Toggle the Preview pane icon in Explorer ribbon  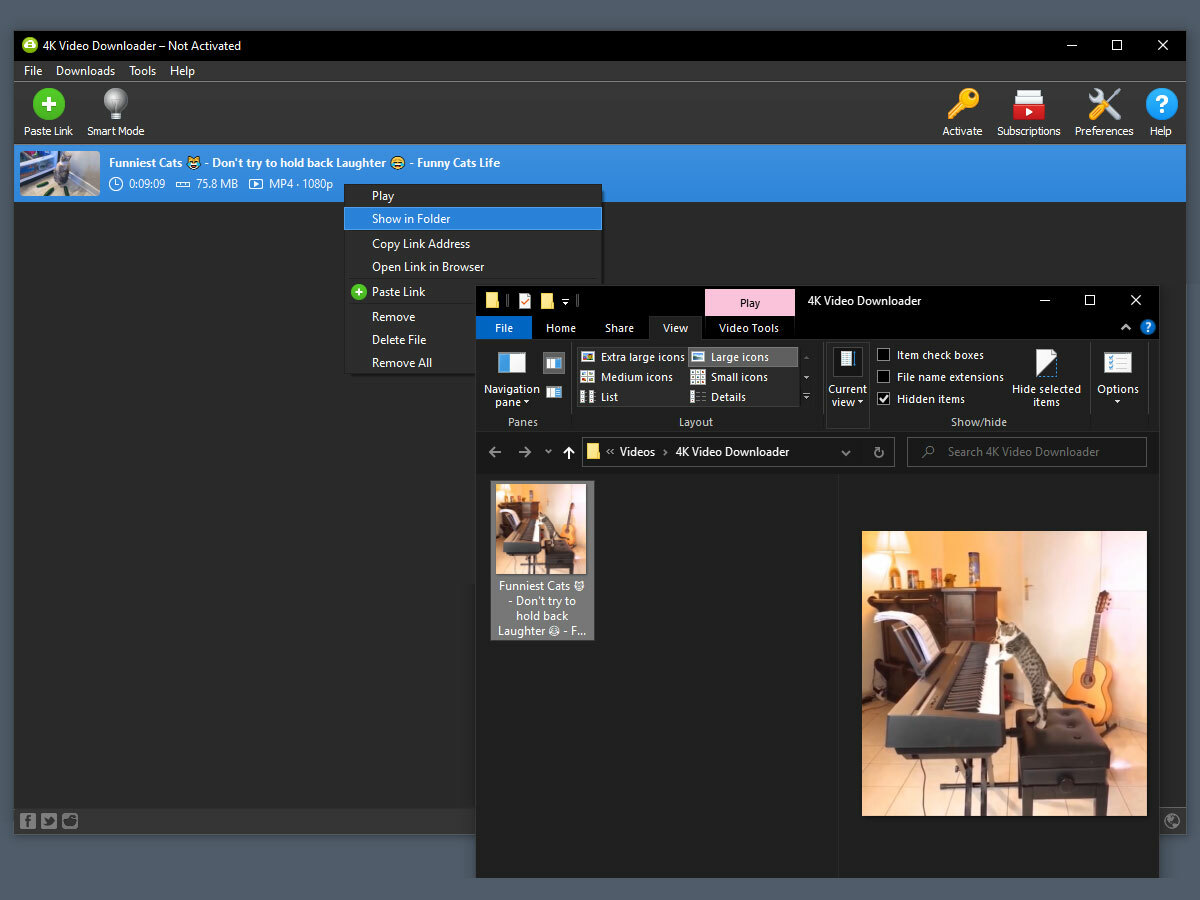click(x=554, y=363)
